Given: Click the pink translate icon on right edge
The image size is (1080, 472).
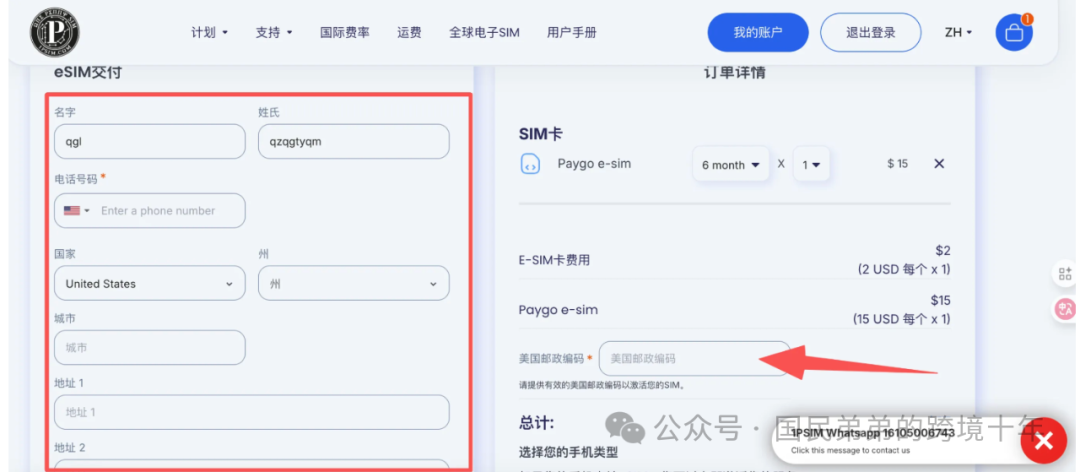Looking at the screenshot, I should pos(1066,309).
